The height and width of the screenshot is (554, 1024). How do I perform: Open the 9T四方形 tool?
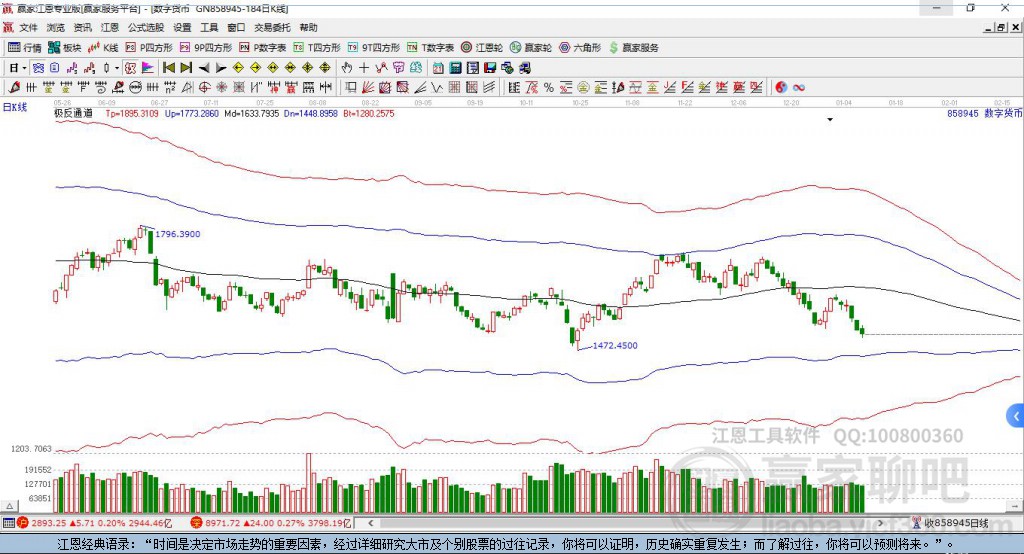click(374, 48)
